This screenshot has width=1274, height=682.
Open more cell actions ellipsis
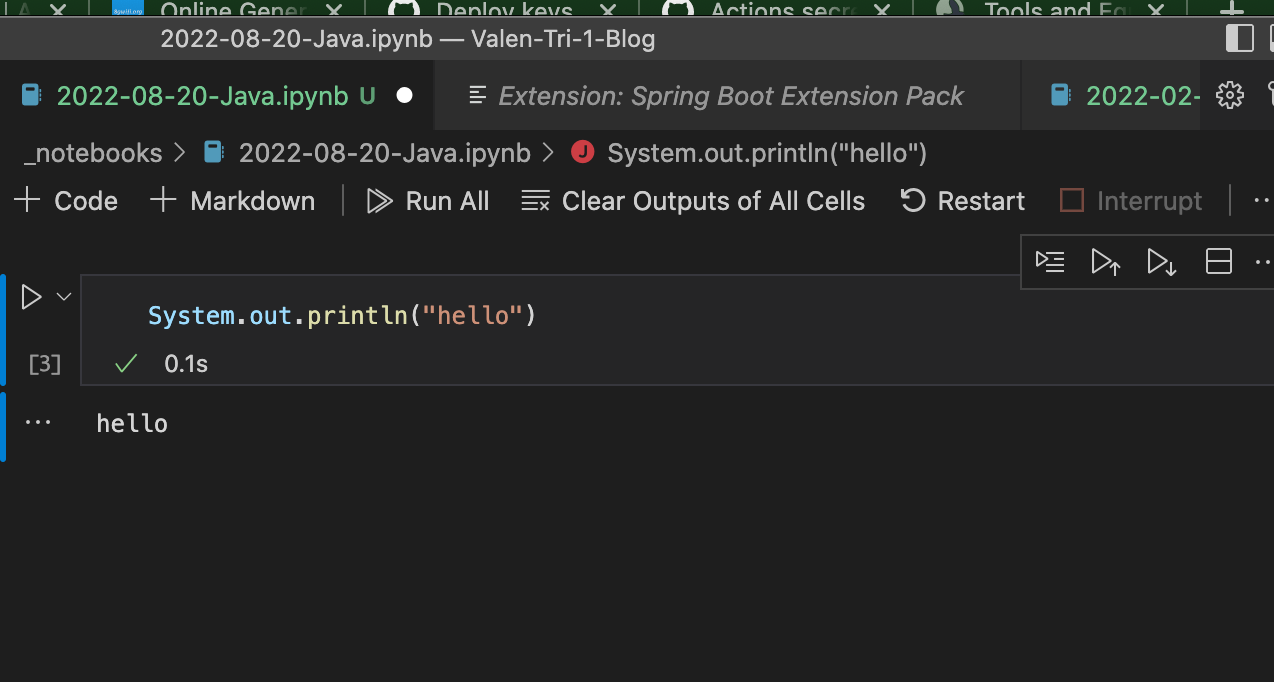tap(1263, 262)
